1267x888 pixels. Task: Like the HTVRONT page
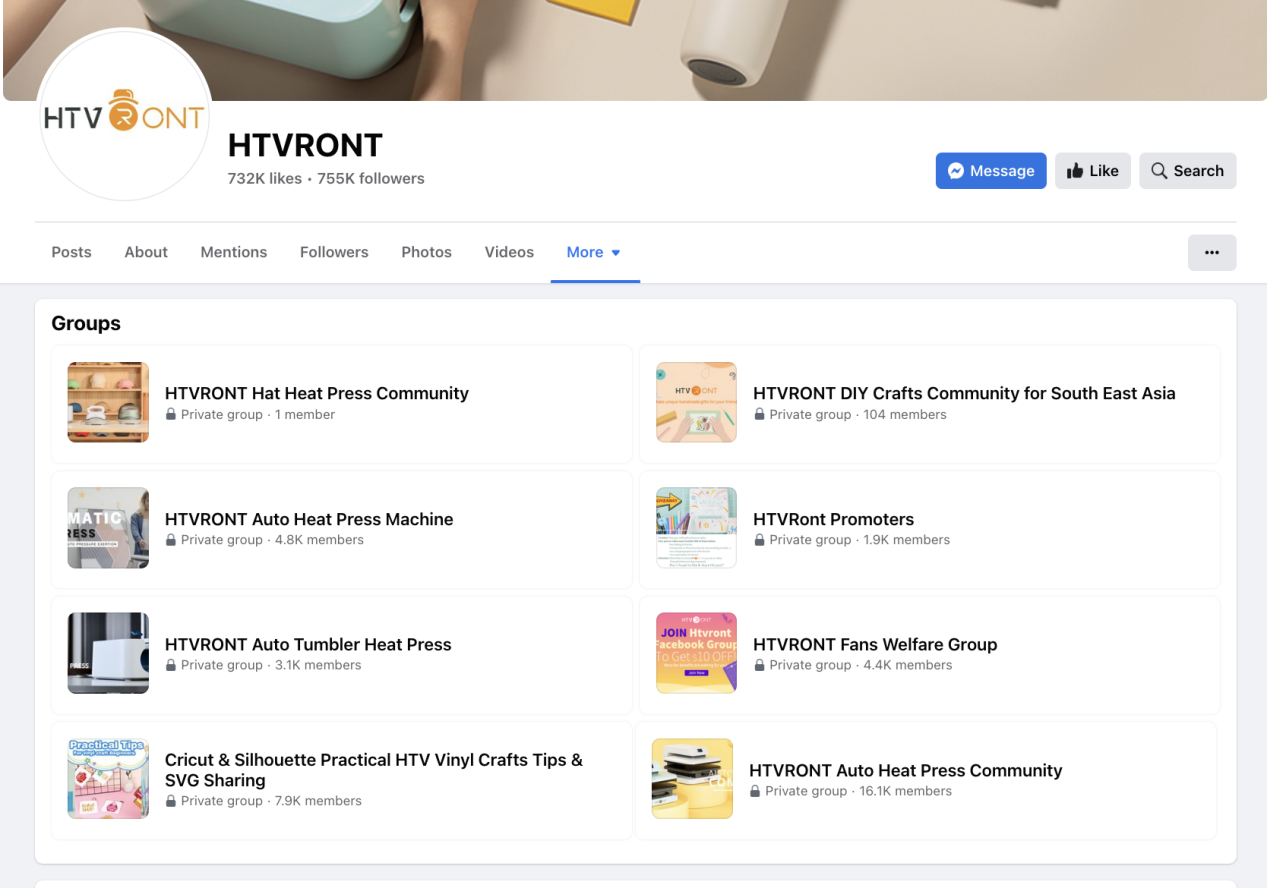[1092, 171]
